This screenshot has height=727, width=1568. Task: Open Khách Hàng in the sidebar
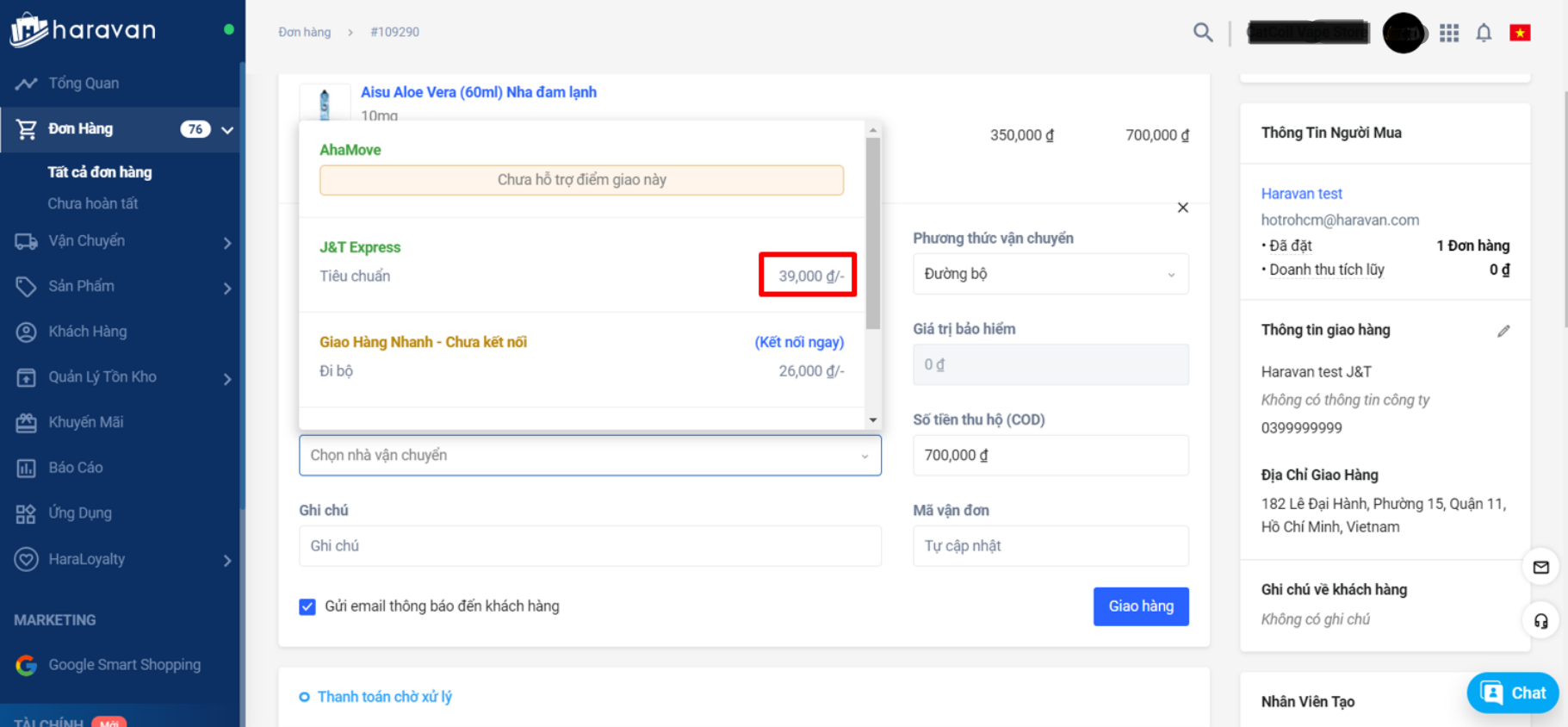[x=87, y=332]
